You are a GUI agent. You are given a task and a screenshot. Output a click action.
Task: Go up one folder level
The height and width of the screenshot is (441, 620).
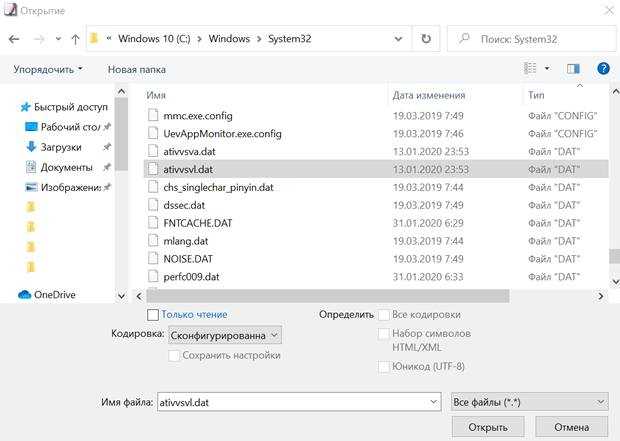point(75,39)
